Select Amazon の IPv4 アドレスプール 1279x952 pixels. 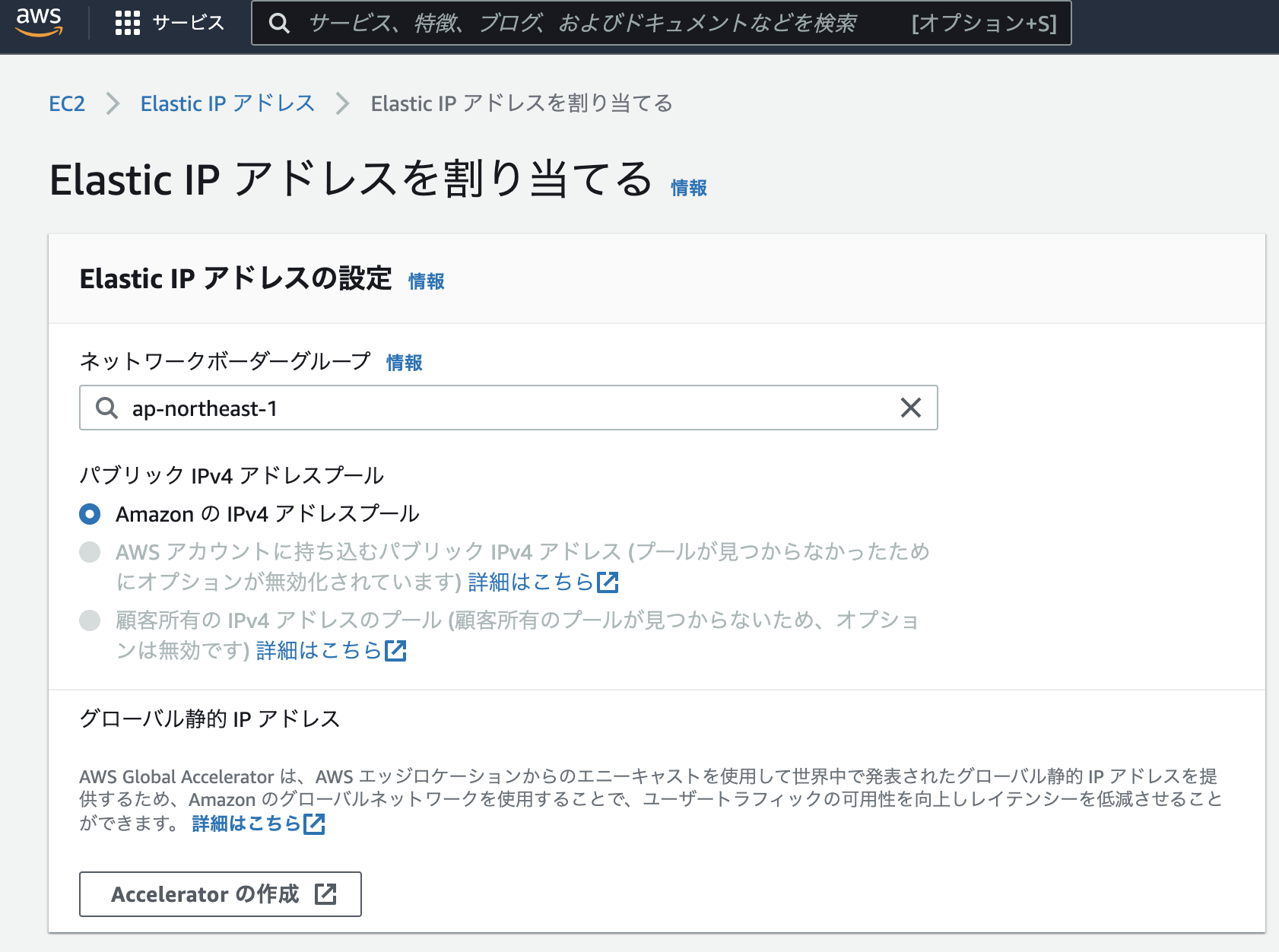tap(89, 514)
